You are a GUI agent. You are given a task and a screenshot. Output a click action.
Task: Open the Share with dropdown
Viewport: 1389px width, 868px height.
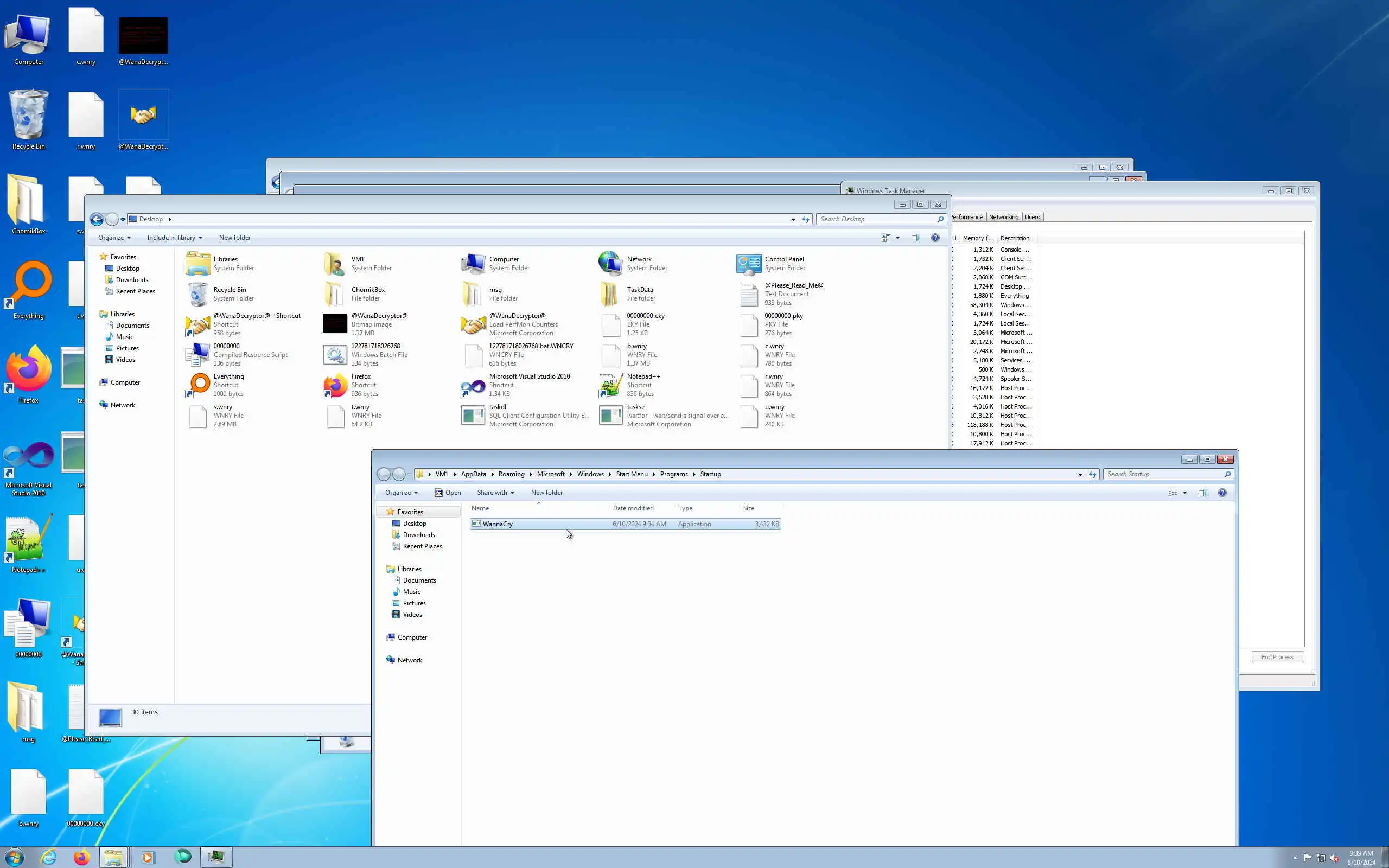click(x=495, y=493)
